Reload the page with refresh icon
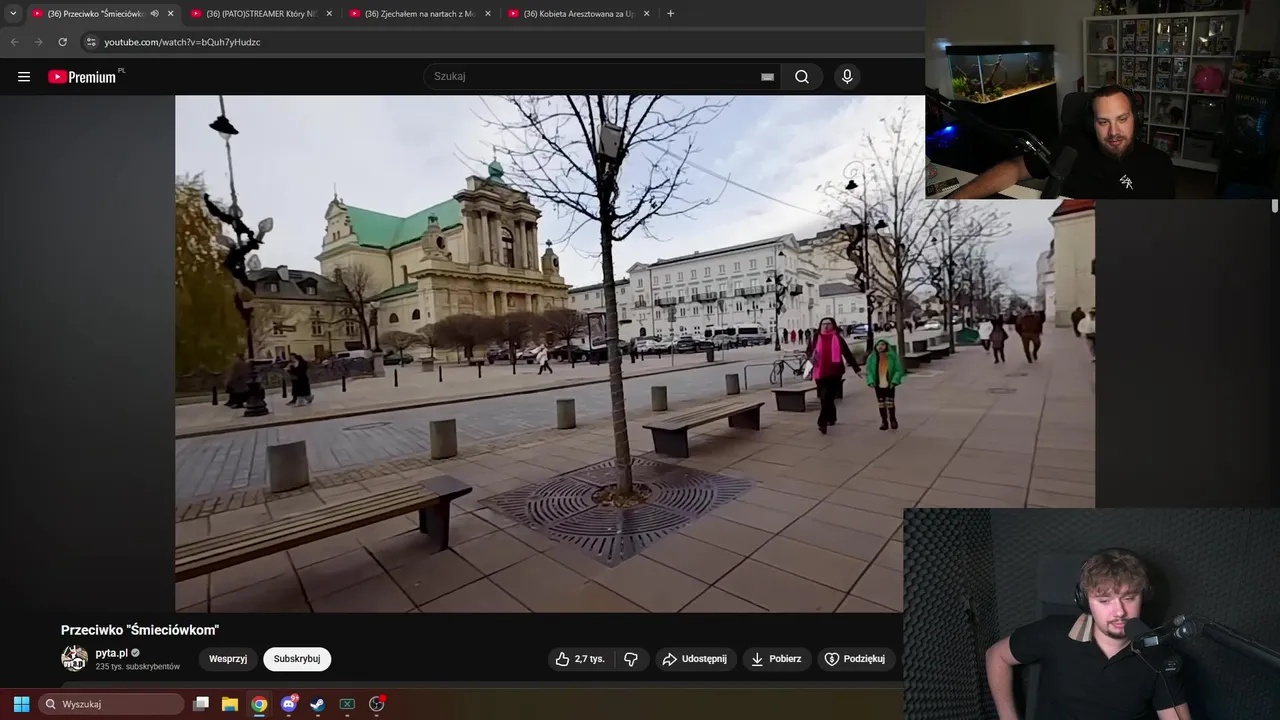Viewport: 1280px width, 720px height. (x=62, y=42)
